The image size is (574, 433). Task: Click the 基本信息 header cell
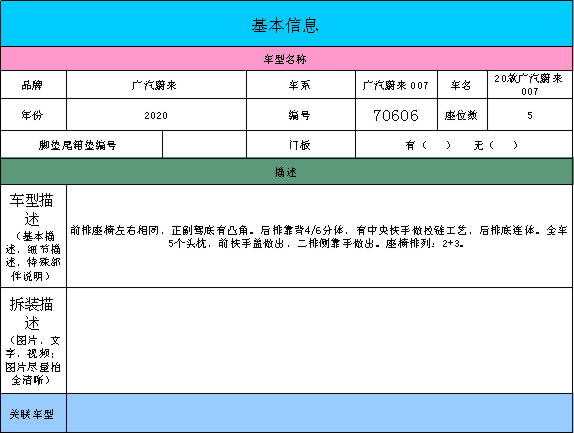coord(286,23)
